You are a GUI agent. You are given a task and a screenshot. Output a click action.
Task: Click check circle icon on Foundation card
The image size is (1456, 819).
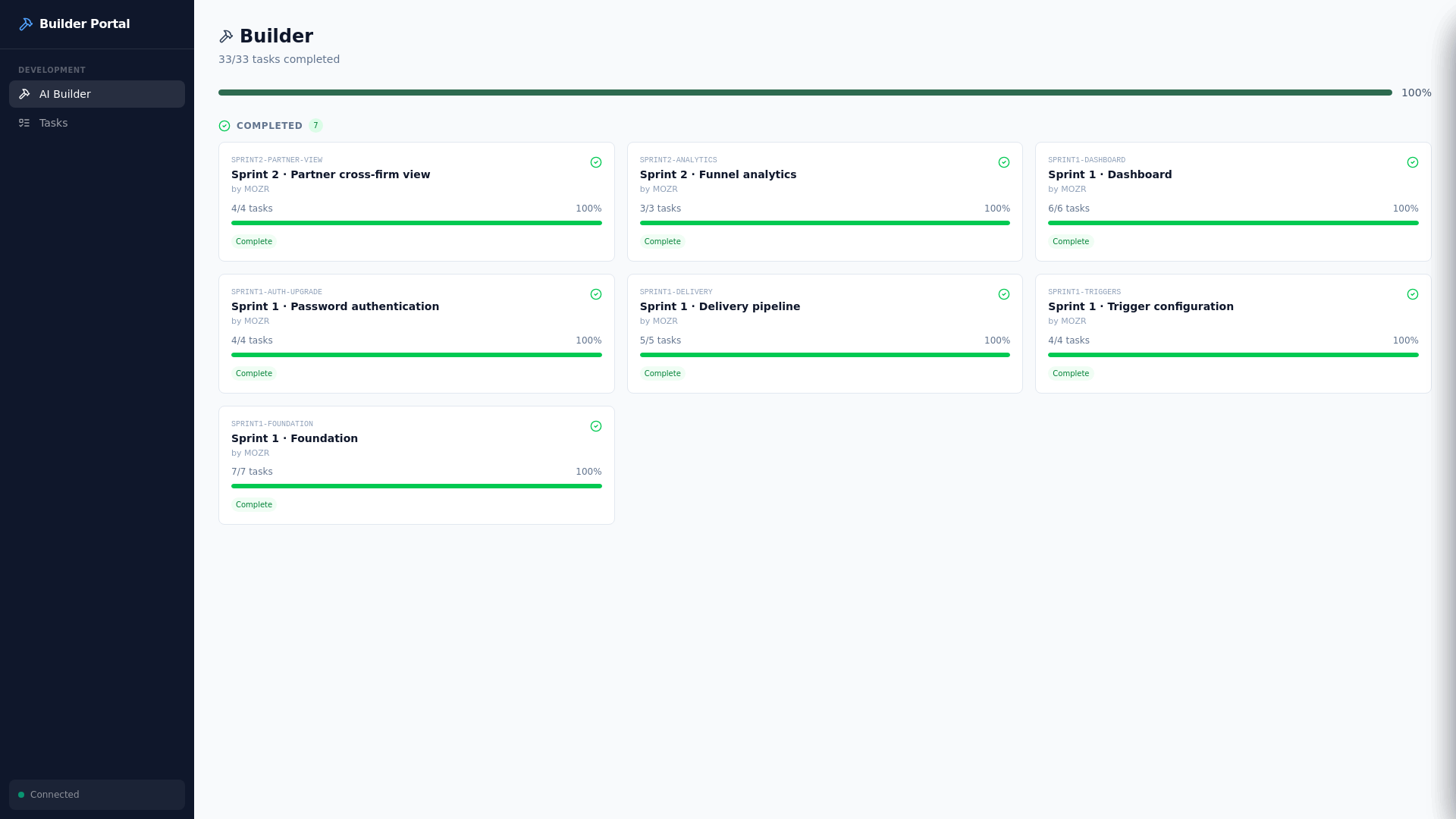pos(596,426)
